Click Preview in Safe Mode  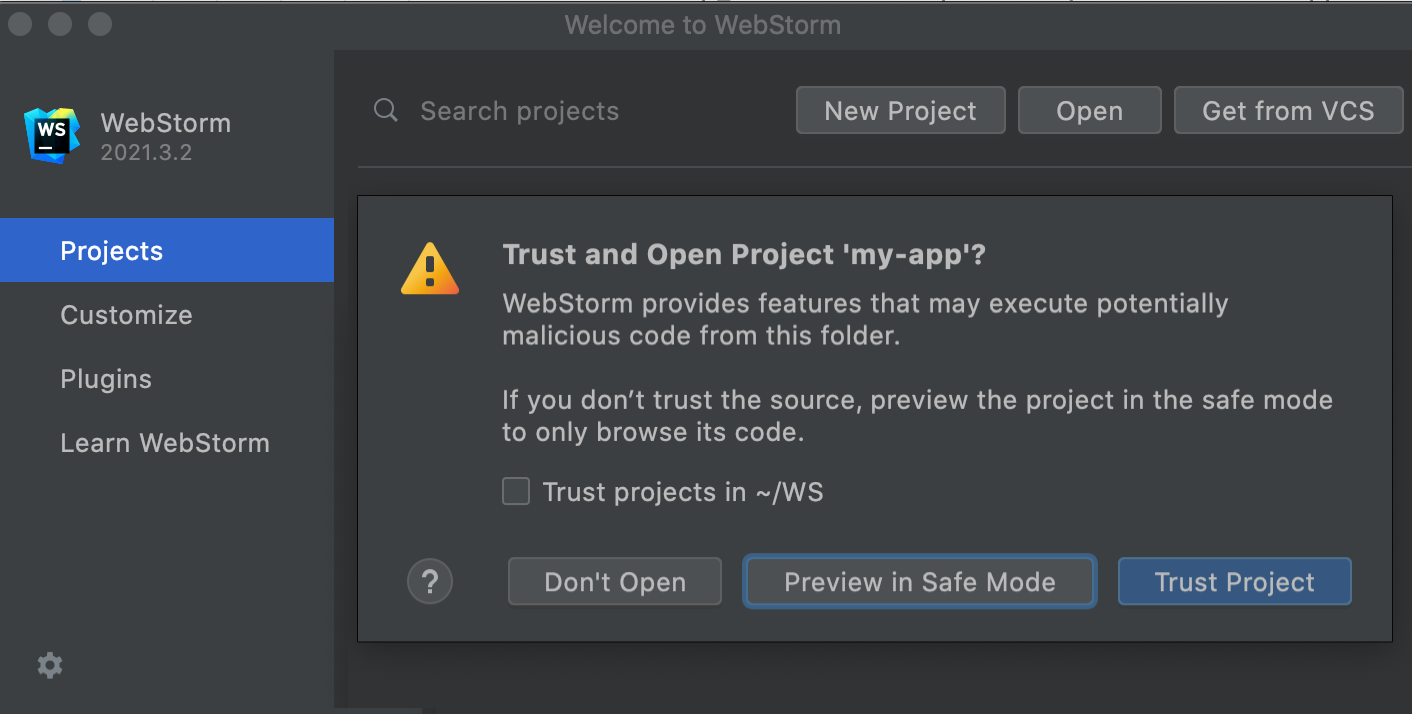(919, 582)
